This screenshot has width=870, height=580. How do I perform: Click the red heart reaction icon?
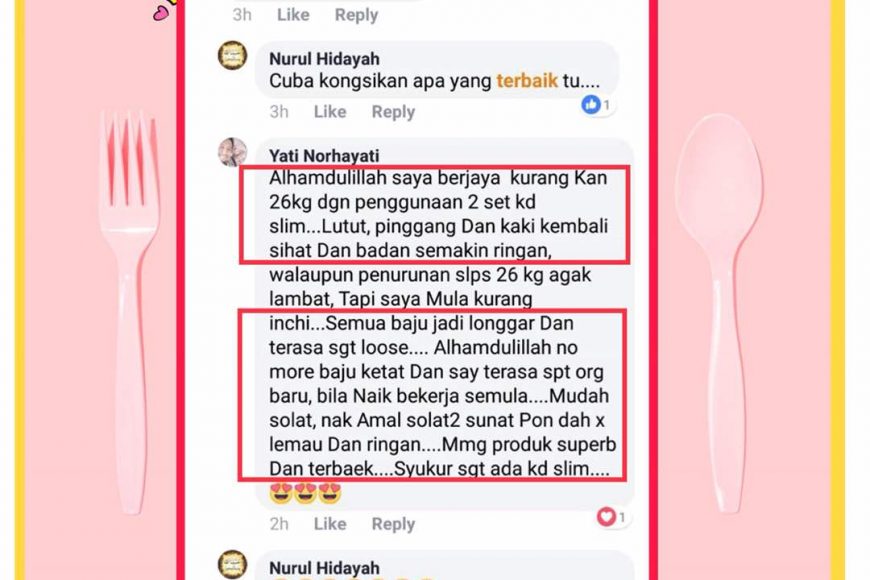click(606, 517)
